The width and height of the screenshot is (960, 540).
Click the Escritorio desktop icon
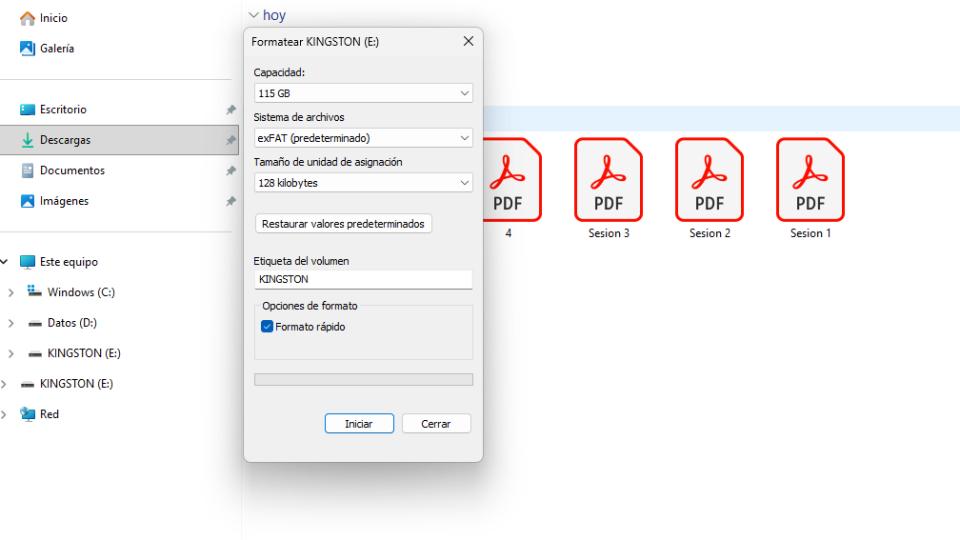[x=27, y=110]
